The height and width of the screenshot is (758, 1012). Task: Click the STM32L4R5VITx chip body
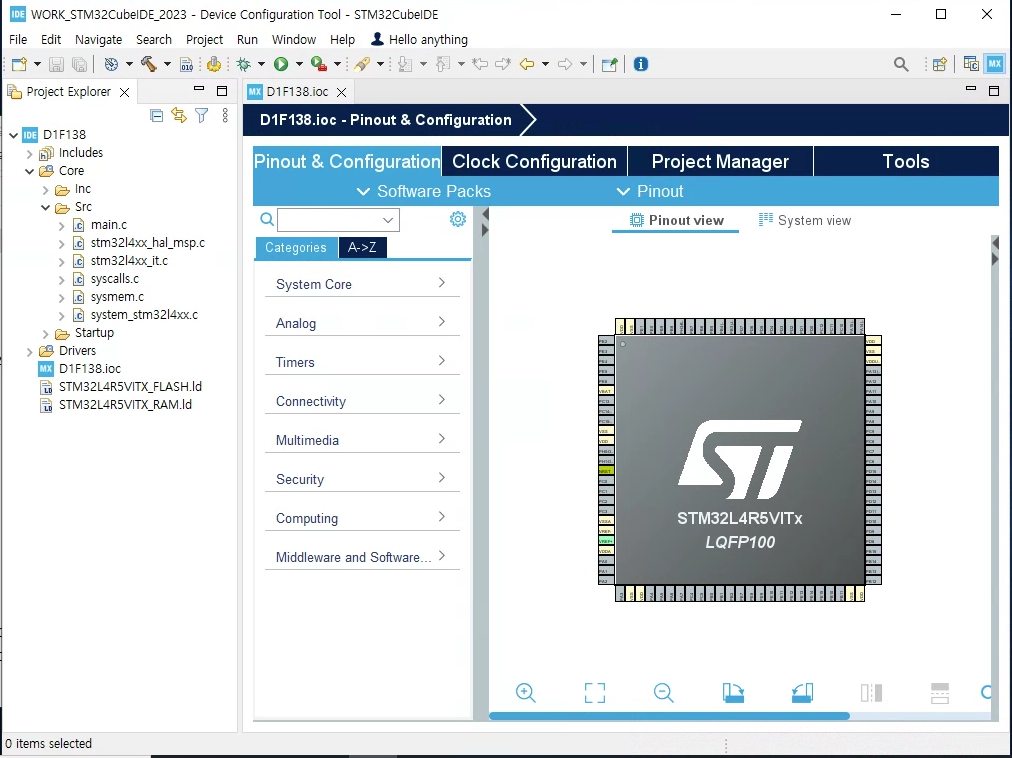(740, 460)
